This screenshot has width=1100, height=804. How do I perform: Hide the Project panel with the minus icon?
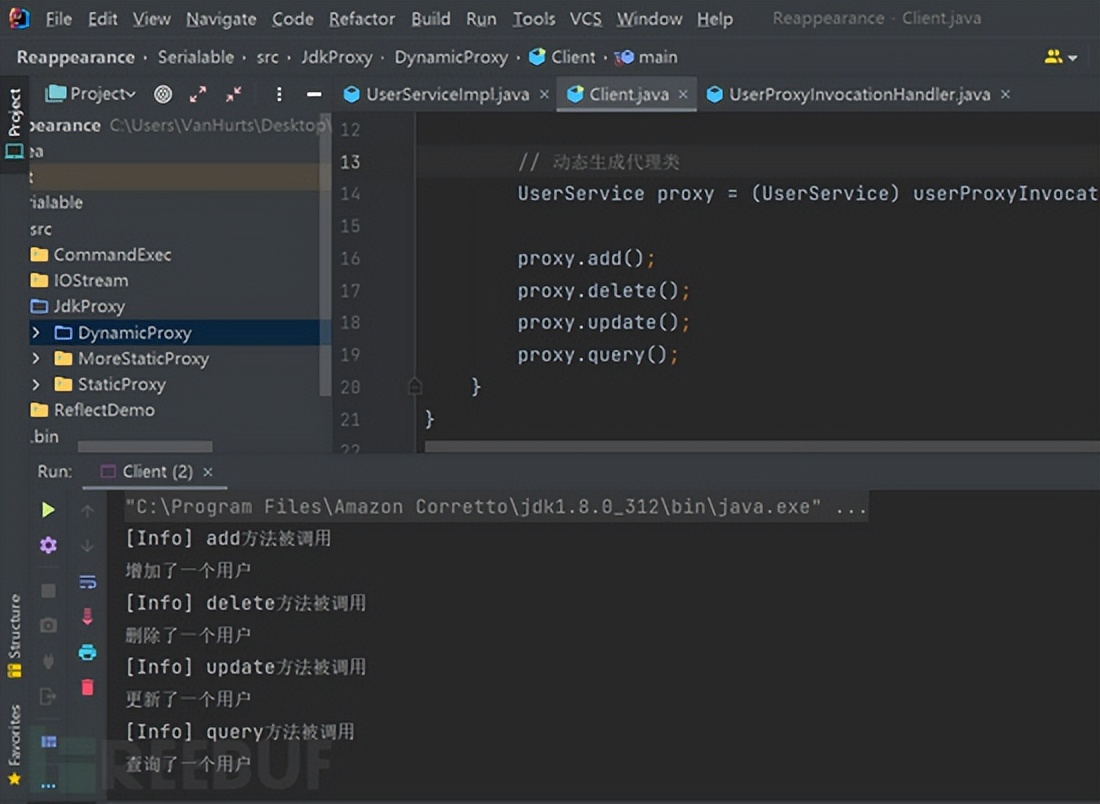pyautogui.click(x=314, y=94)
